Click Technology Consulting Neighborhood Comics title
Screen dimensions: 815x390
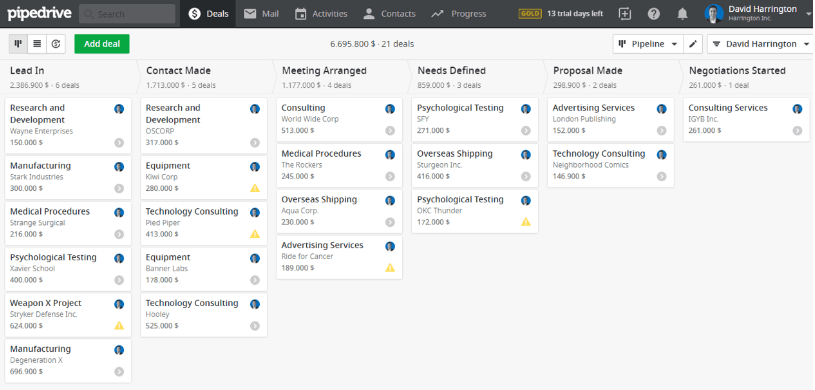(599, 154)
